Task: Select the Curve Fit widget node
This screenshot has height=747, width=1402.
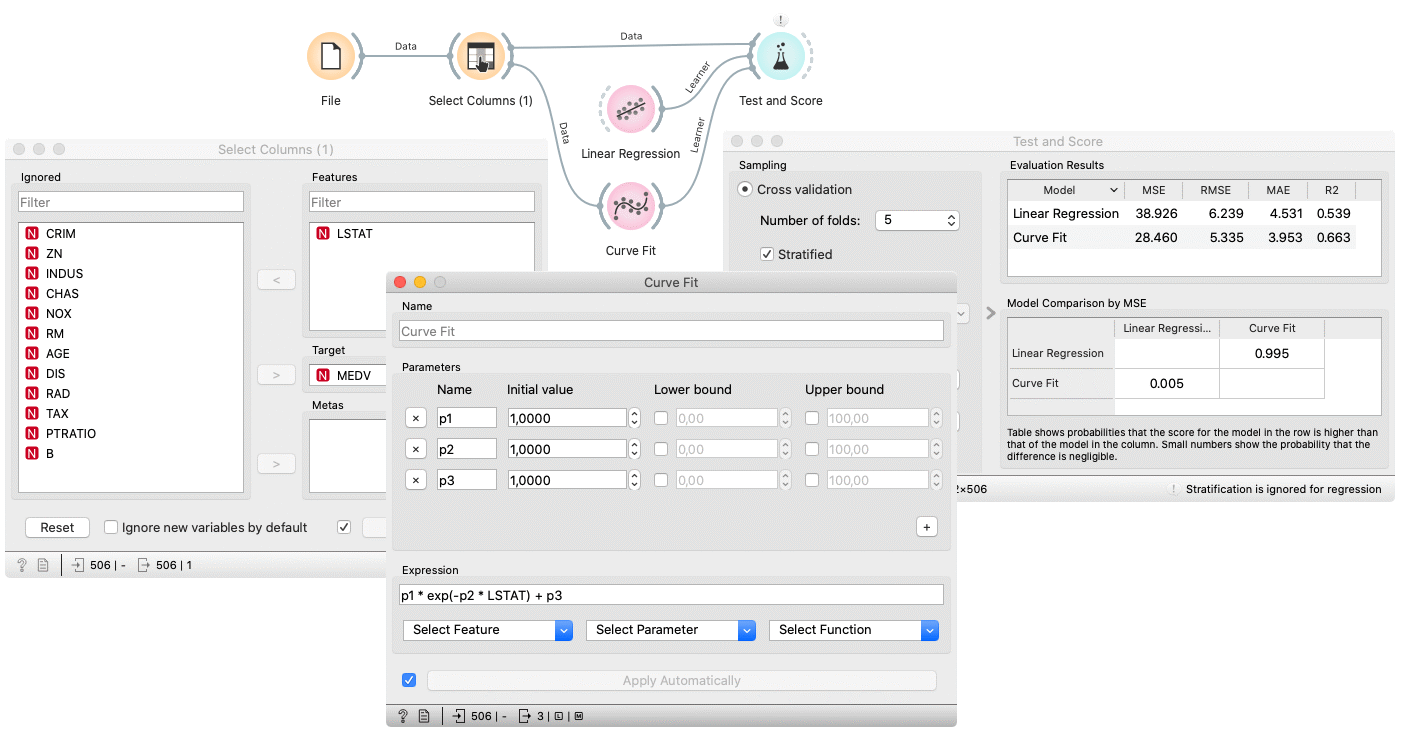Action: tap(631, 205)
